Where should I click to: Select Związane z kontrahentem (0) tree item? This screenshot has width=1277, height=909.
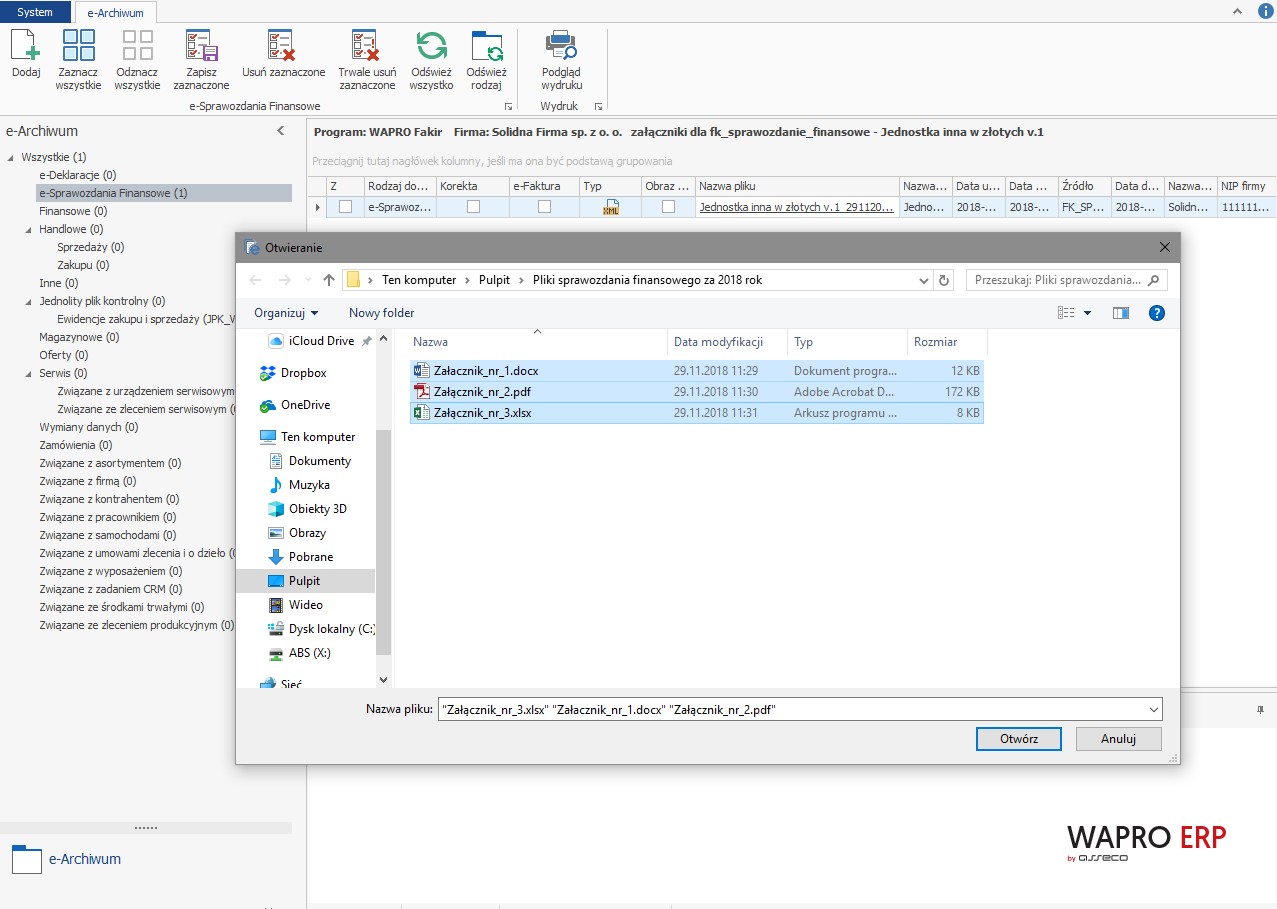pyautogui.click(x=109, y=499)
